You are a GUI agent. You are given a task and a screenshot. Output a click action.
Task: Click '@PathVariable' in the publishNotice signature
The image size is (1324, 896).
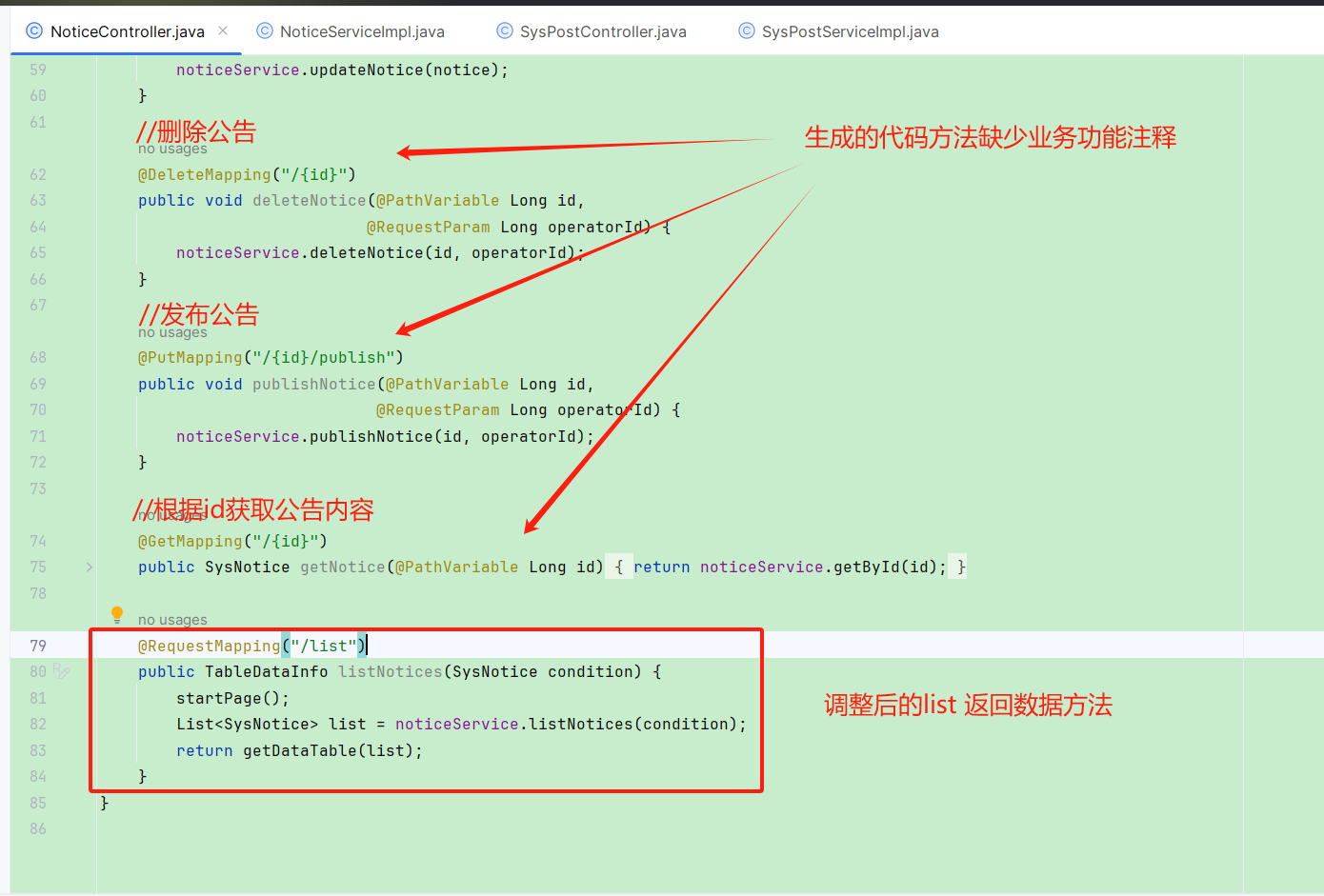click(448, 384)
